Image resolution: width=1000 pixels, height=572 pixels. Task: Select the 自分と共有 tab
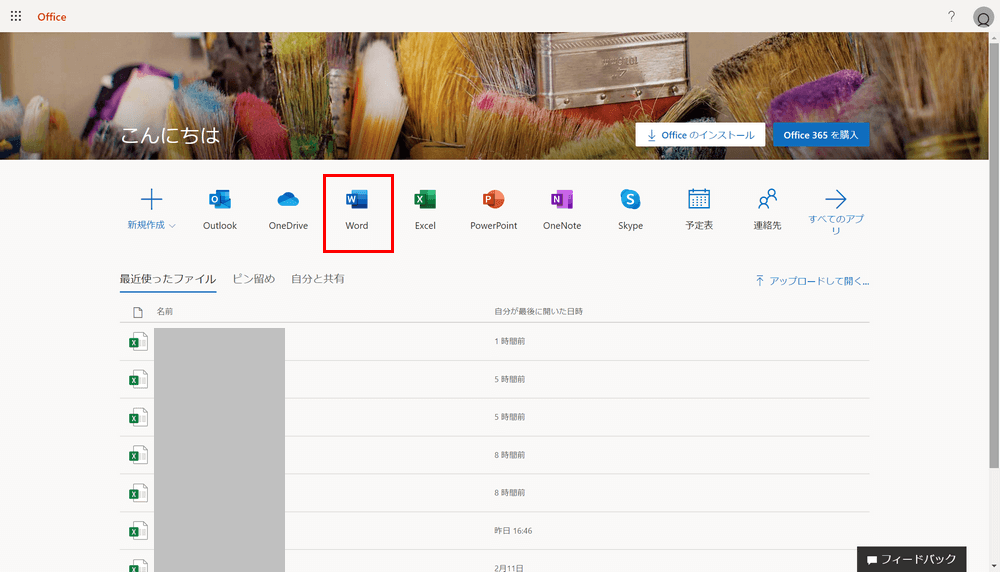pos(317,279)
